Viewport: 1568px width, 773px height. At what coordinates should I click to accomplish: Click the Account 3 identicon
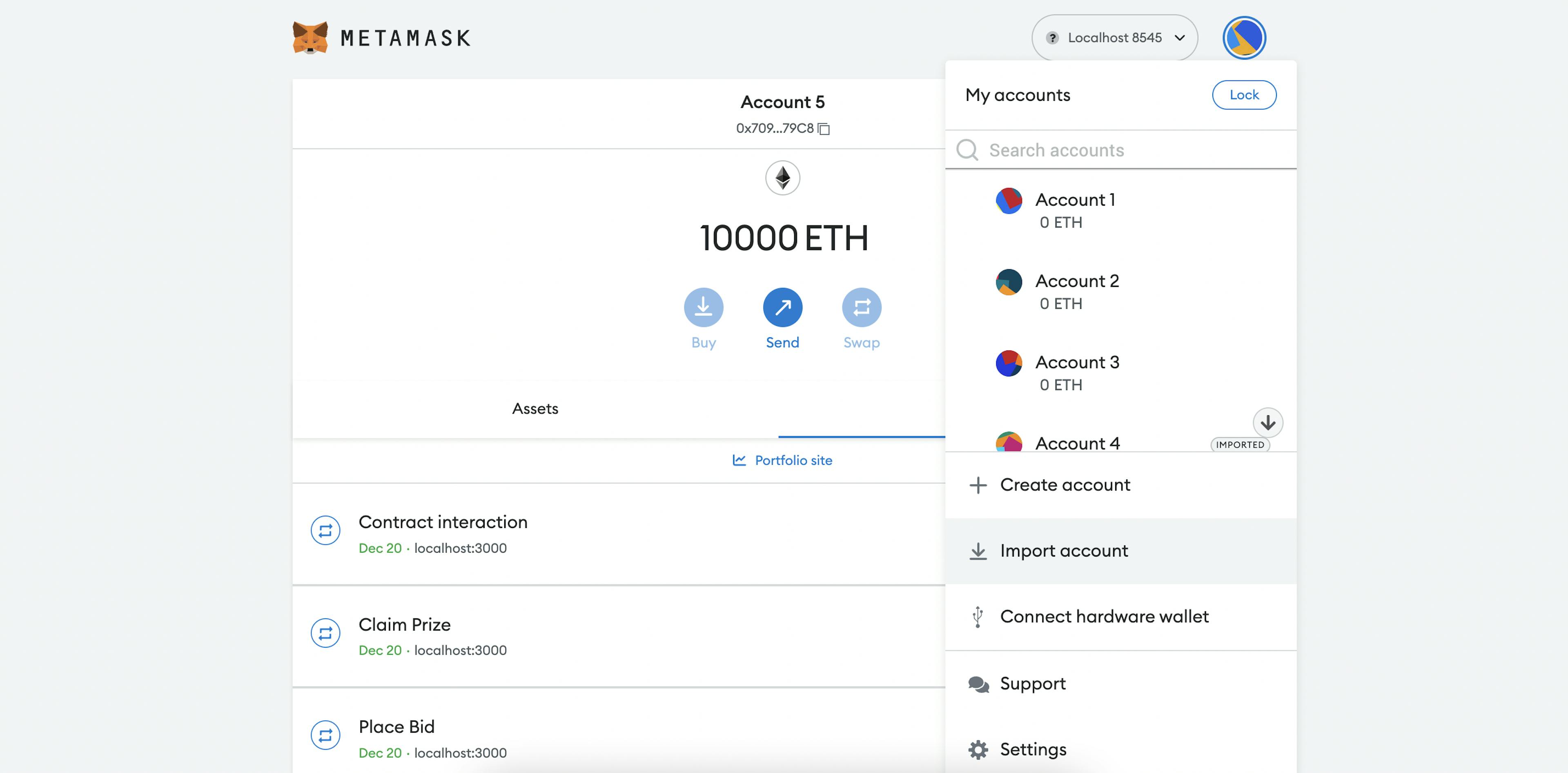coord(1009,363)
